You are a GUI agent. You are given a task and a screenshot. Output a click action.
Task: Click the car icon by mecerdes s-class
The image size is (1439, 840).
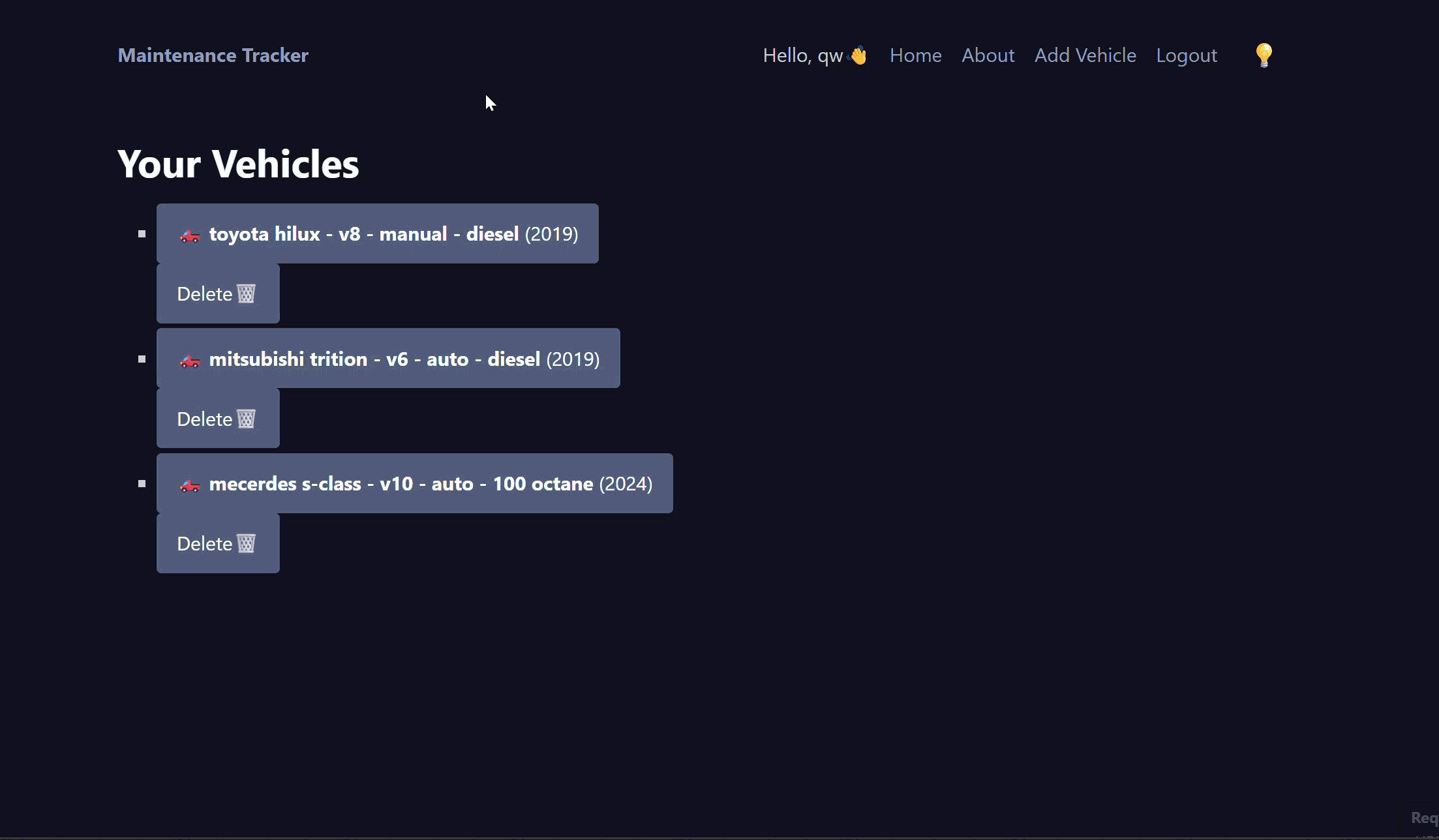(x=190, y=485)
